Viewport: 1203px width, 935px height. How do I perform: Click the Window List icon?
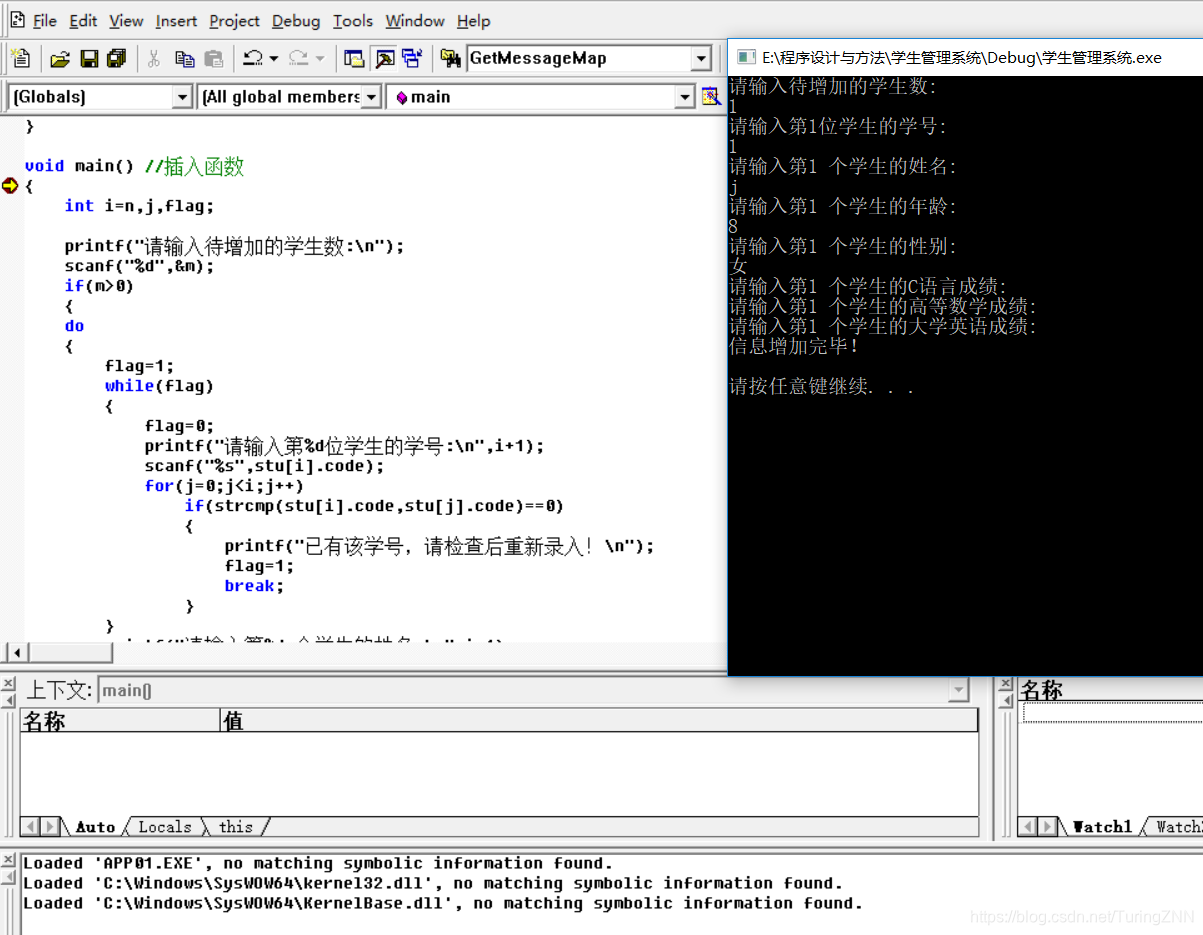point(412,58)
